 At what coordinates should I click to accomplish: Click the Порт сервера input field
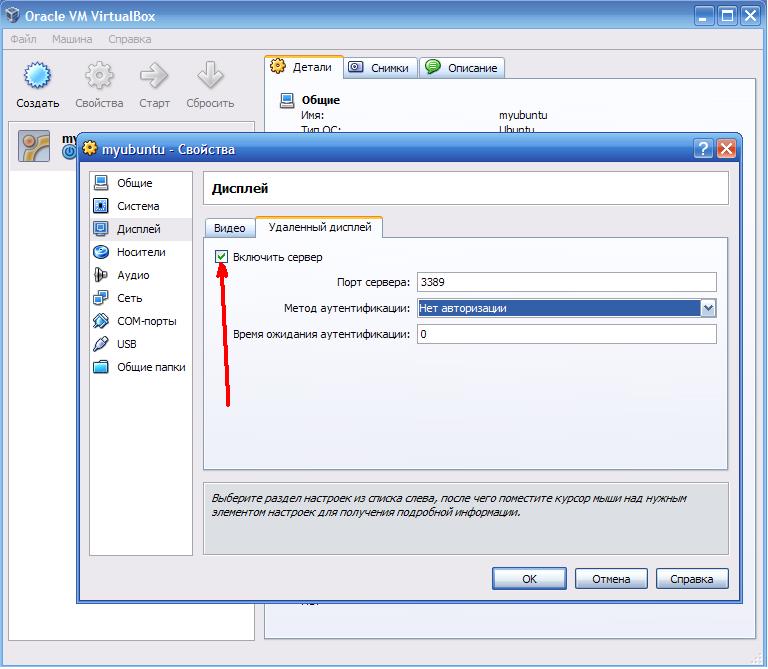[x=567, y=282]
